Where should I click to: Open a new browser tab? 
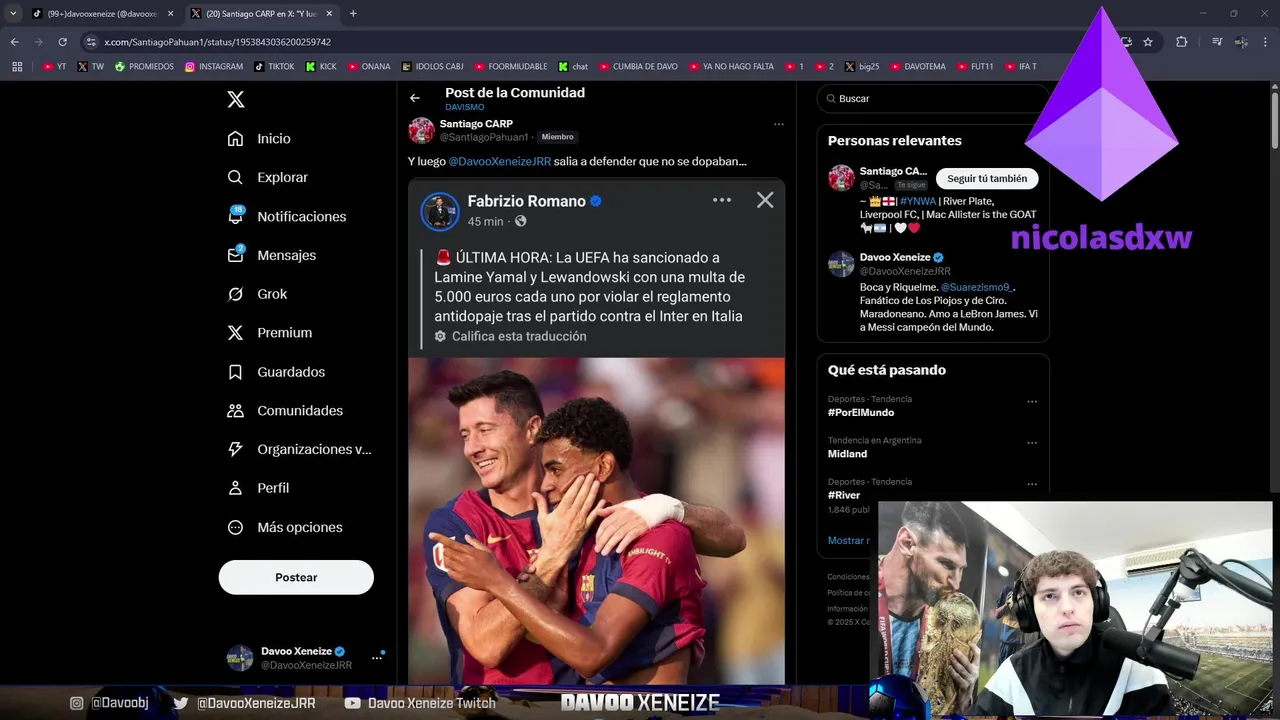[353, 14]
